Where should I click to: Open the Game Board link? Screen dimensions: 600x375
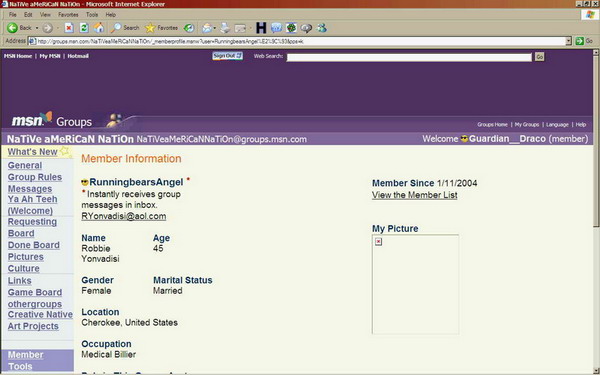[35, 292]
